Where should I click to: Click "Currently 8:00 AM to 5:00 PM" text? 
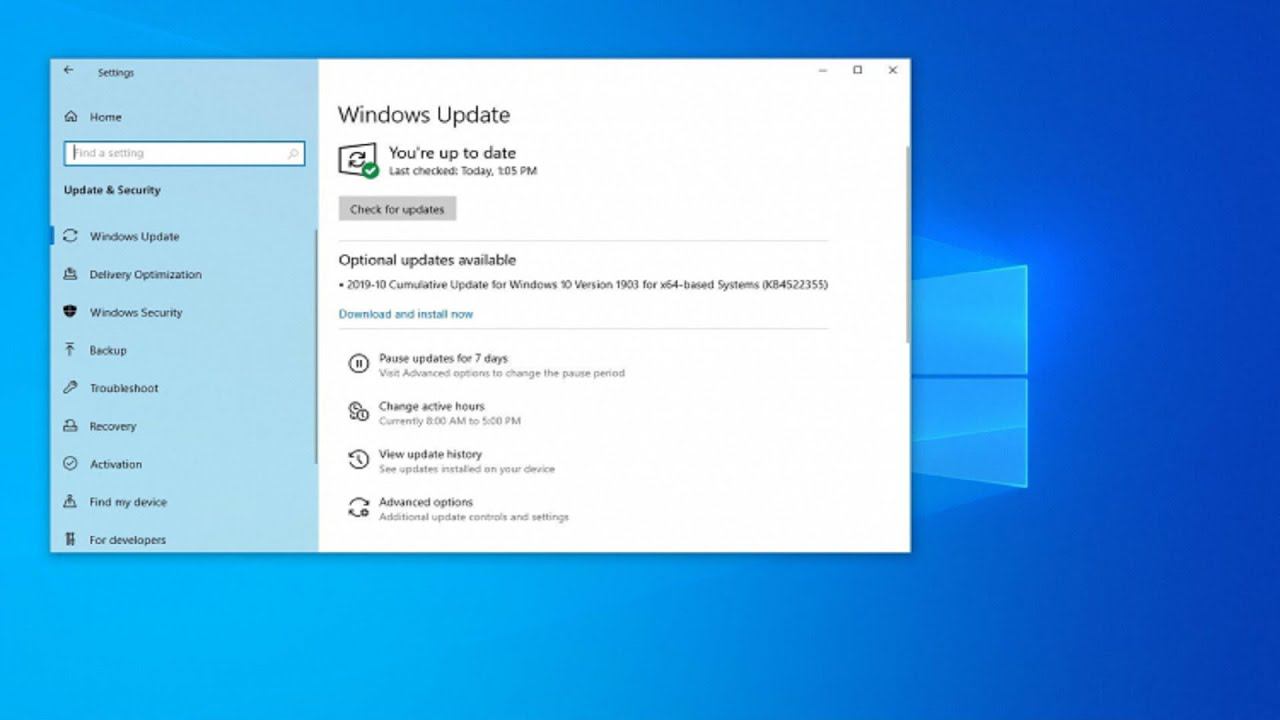coord(450,421)
